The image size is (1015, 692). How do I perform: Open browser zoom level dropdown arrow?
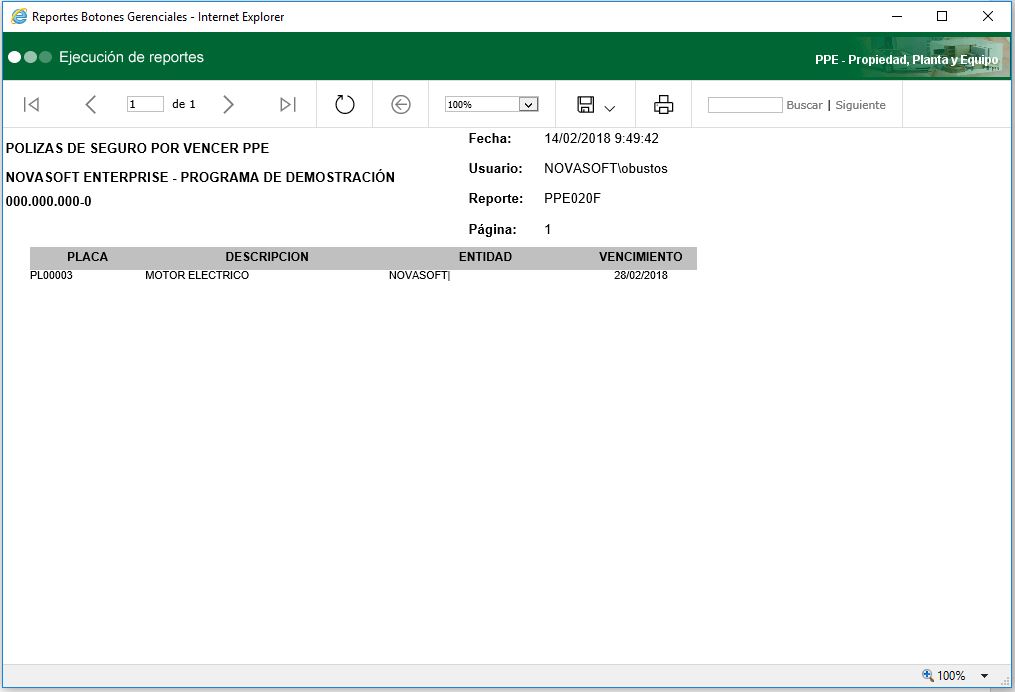985,676
